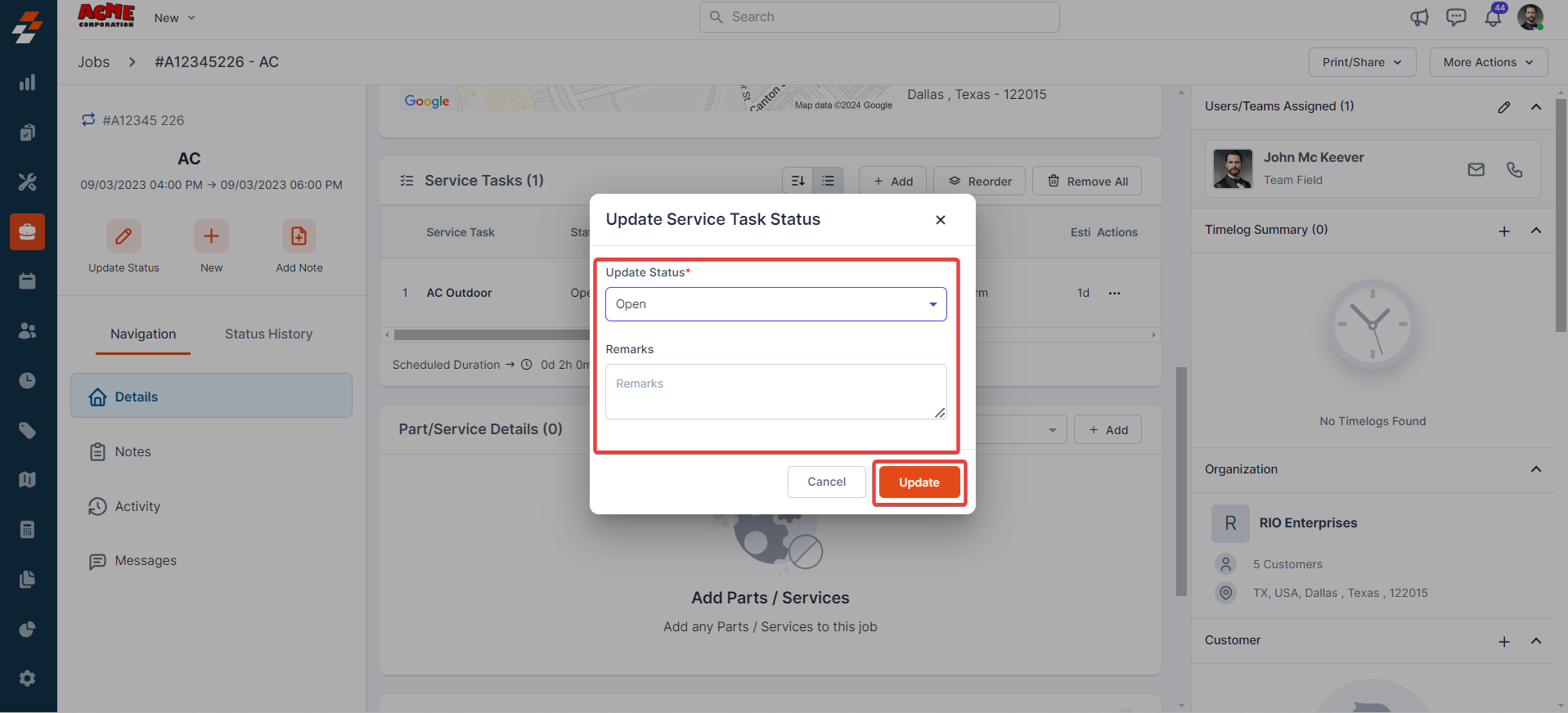Screen dimensions: 1568x713
Task: Expand the More Actions dropdown
Action: pyautogui.click(x=1488, y=62)
